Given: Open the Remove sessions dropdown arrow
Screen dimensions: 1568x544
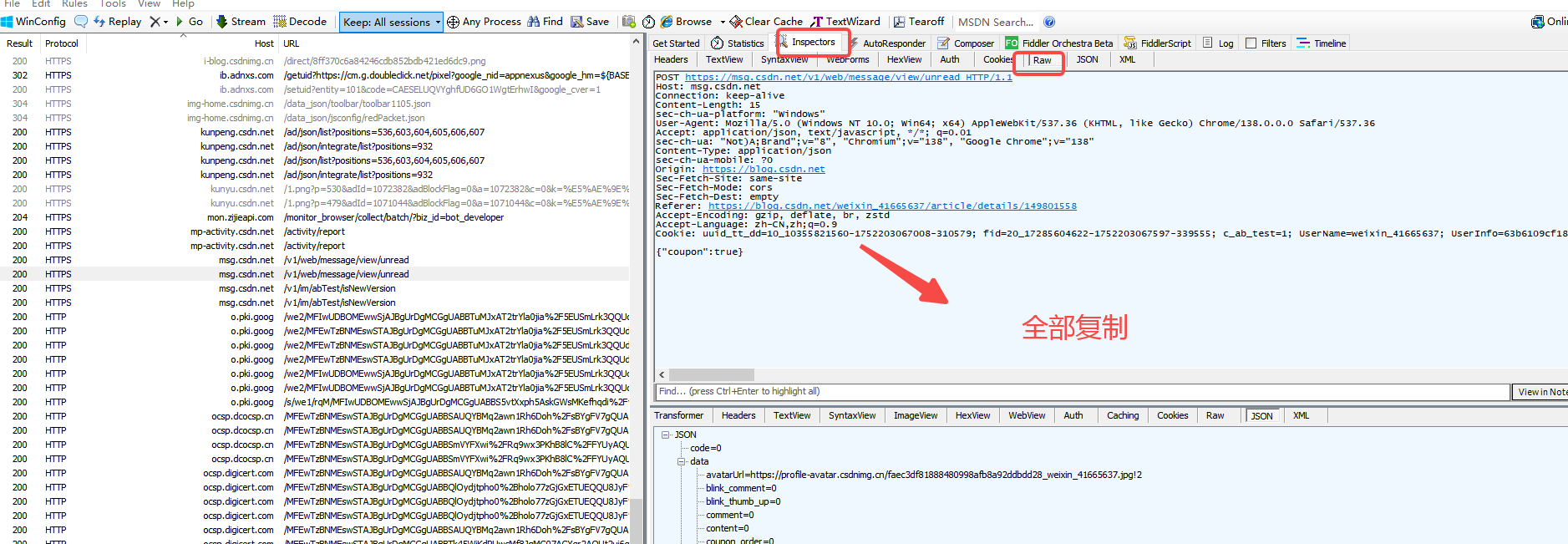Looking at the screenshot, I should coord(165,22).
